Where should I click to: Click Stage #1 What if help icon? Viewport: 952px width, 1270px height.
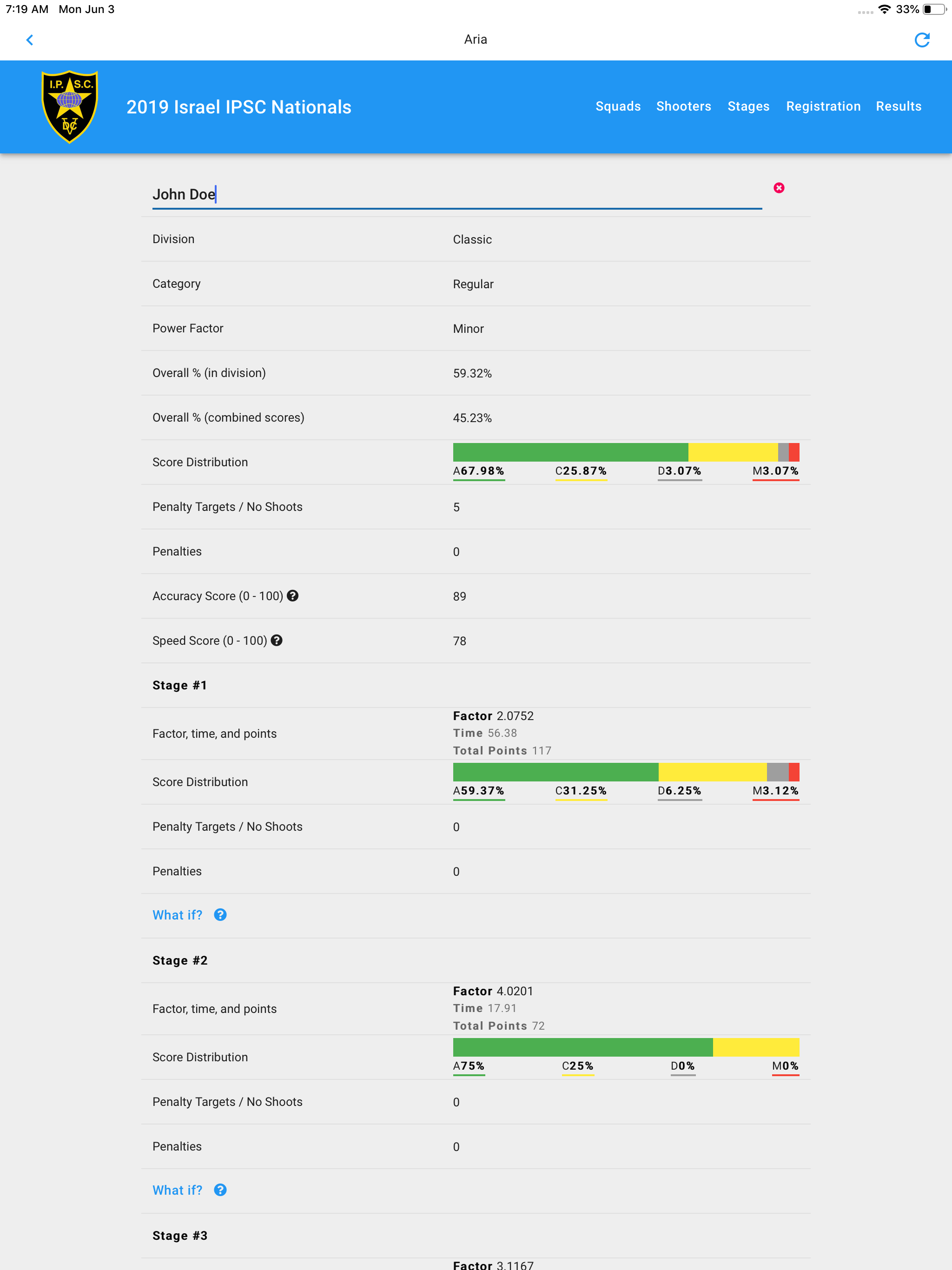click(220, 915)
